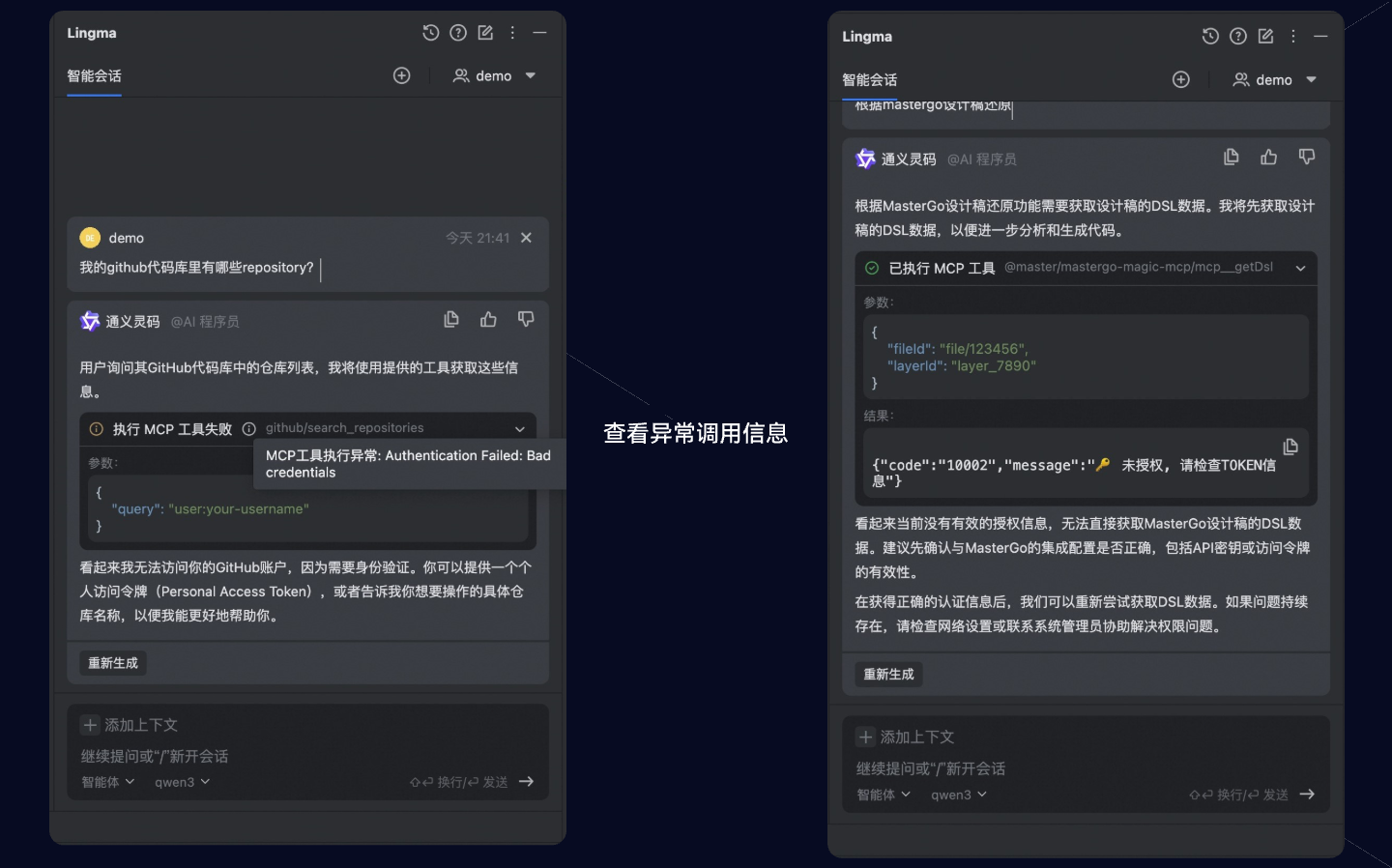
Task: Click the 通义灵码 logo in left panel
Action: point(90,321)
